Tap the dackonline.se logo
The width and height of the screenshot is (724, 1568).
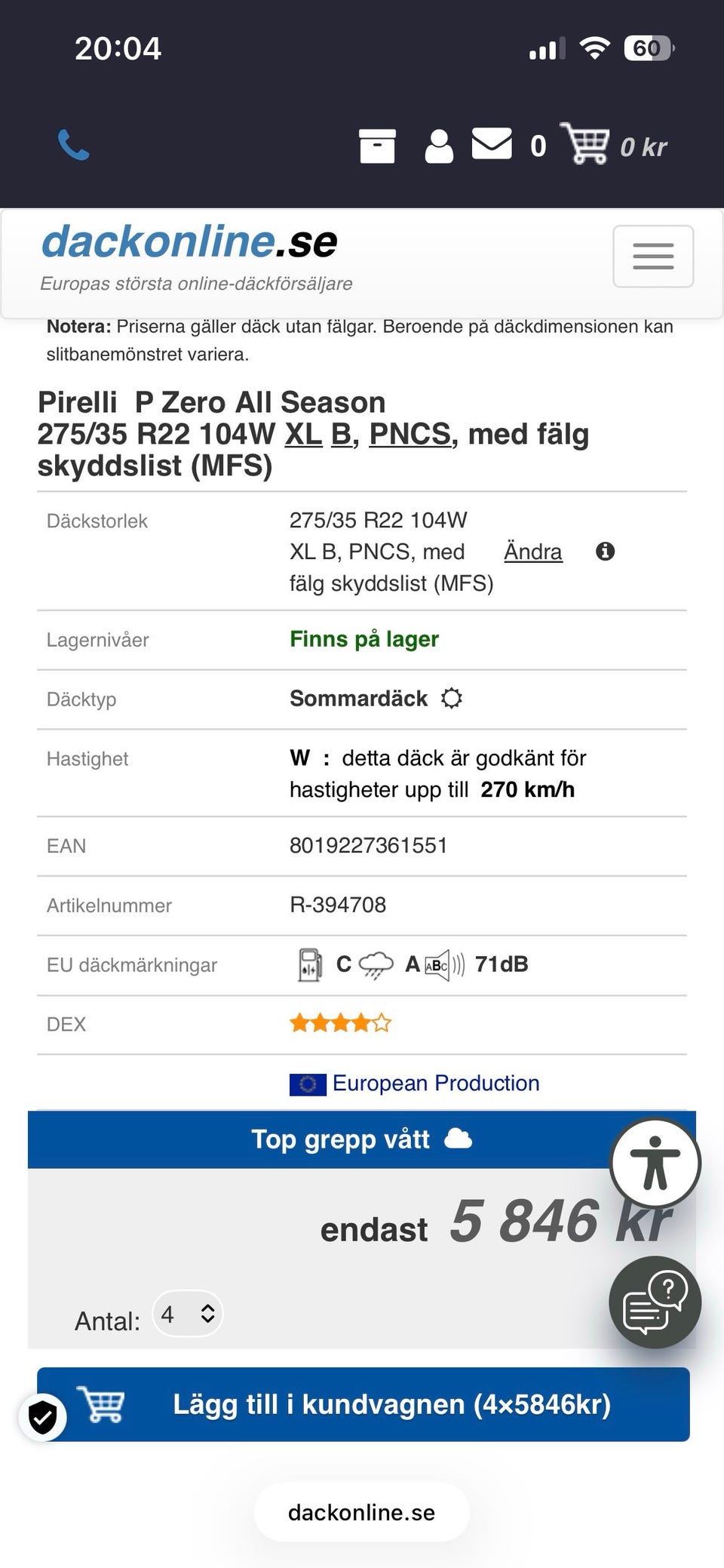tap(189, 242)
